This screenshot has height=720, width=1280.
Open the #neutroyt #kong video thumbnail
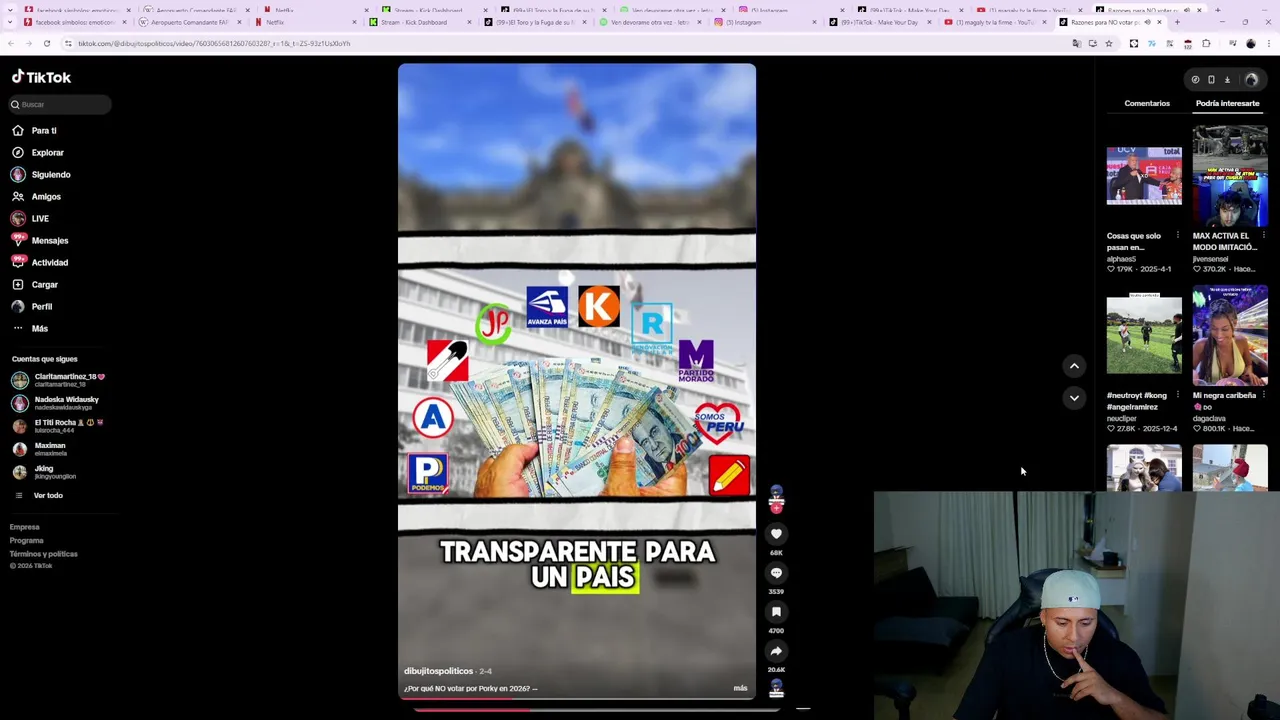pyautogui.click(x=1144, y=336)
